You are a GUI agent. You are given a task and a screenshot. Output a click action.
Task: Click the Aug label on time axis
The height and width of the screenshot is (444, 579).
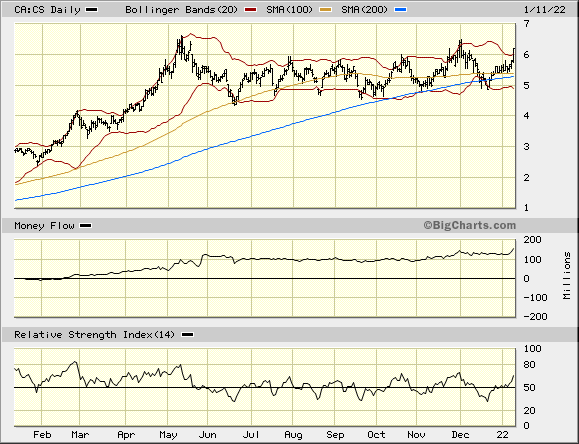click(x=293, y=435)
